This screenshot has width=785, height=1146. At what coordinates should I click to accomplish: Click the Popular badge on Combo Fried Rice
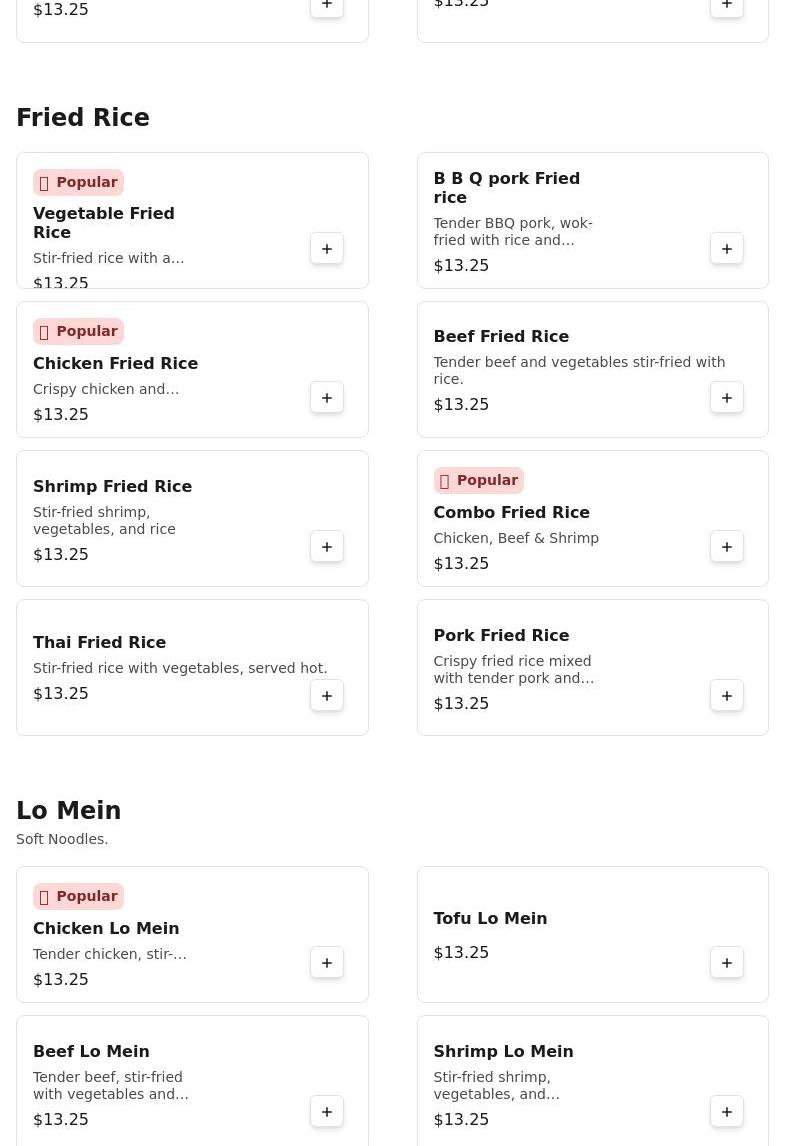(479, 480)
